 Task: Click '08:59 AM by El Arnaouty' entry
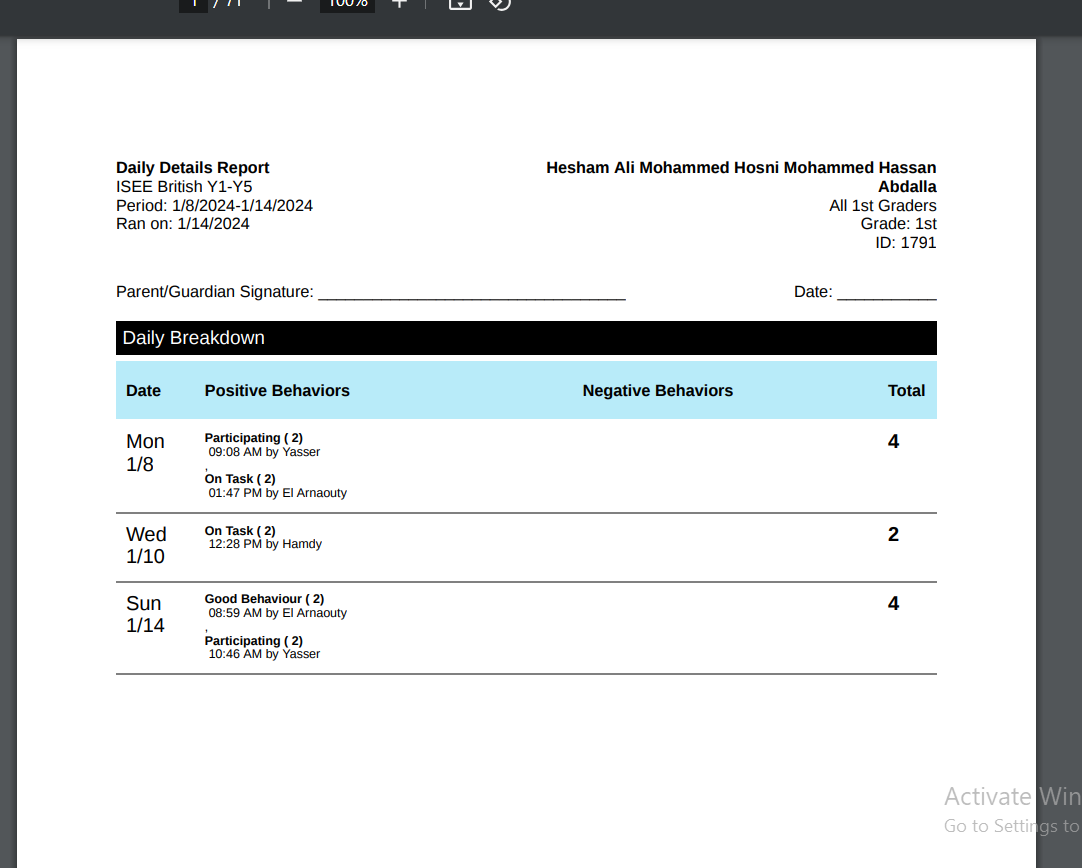[x=277, y=613]
